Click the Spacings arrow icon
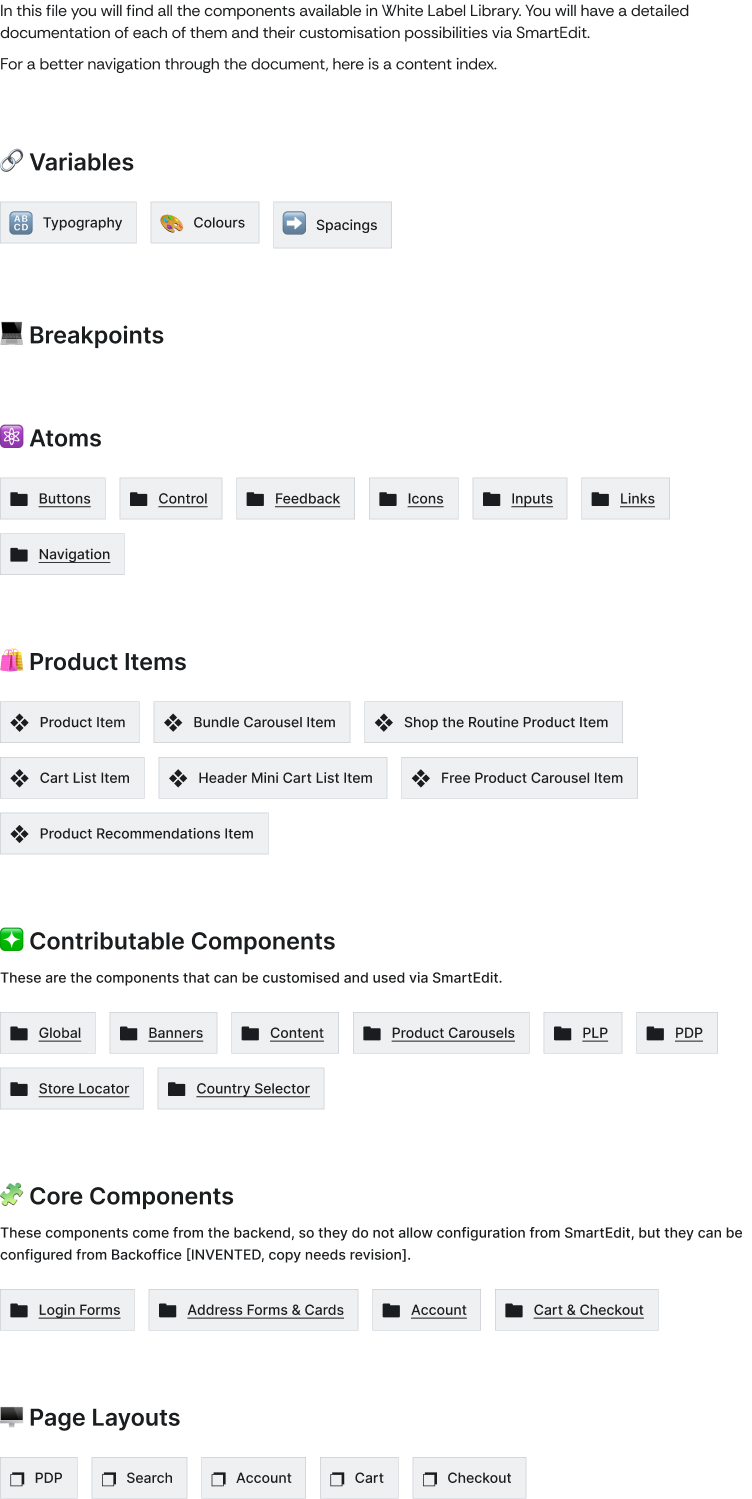The image size is (752, 1499). coord(294,223)
